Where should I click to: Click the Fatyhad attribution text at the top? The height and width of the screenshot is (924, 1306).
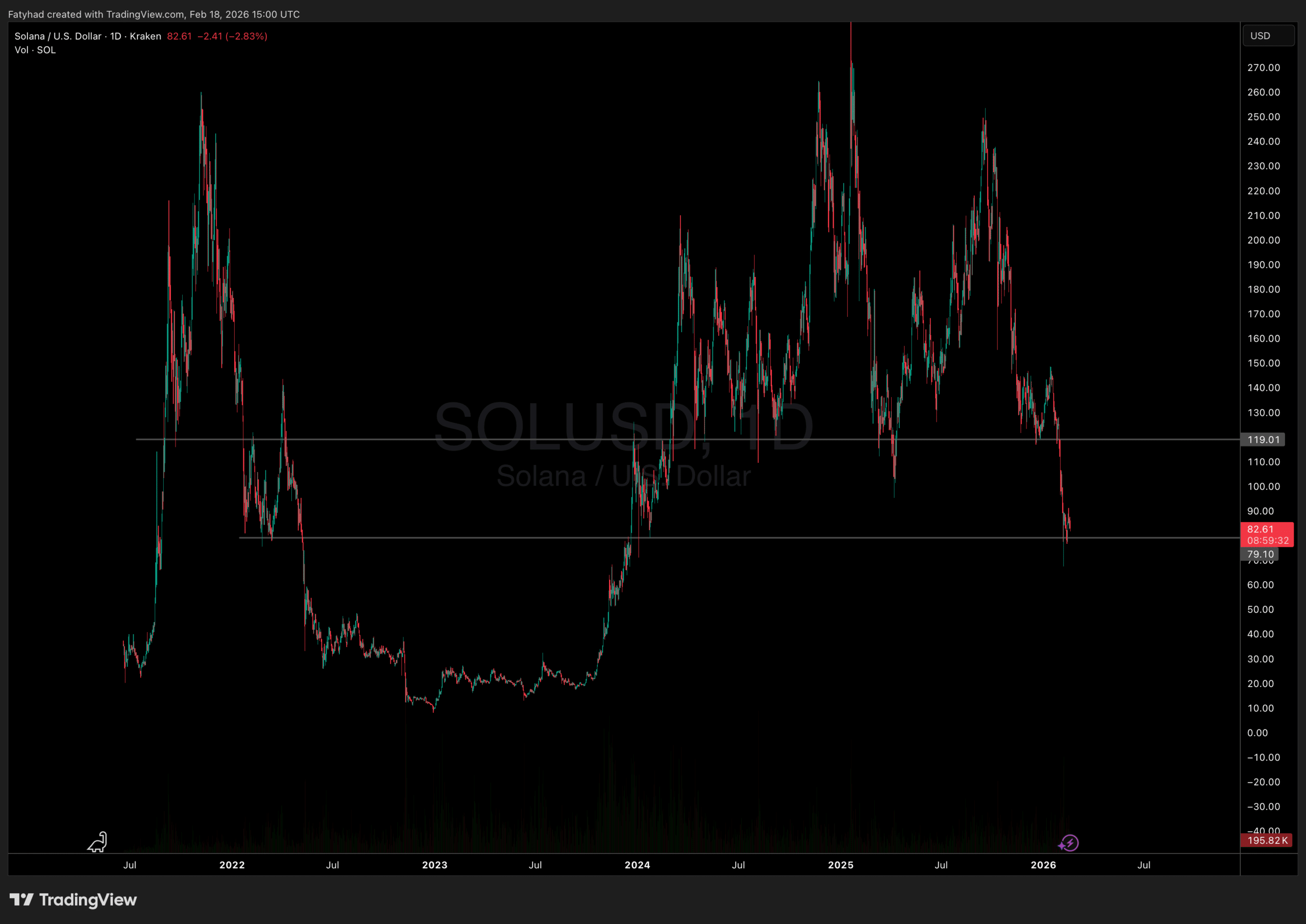coord(154,14)
